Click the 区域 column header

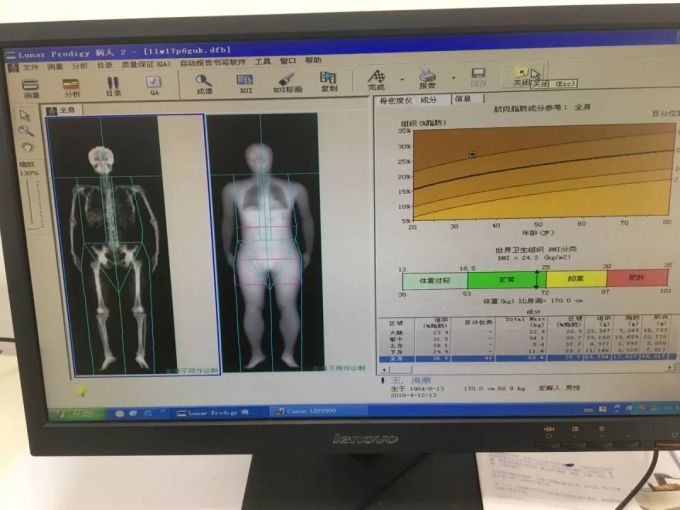396,324
